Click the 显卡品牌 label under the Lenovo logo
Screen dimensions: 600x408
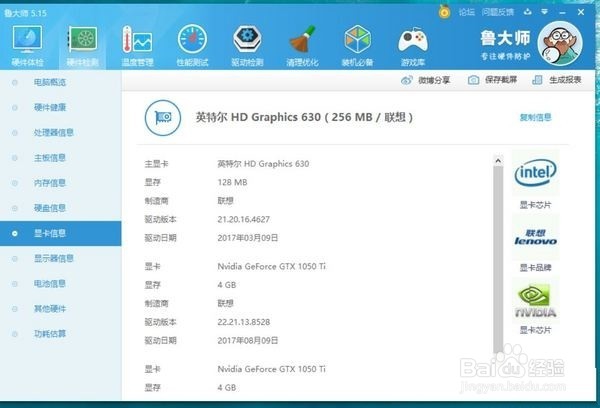(535, 268)
